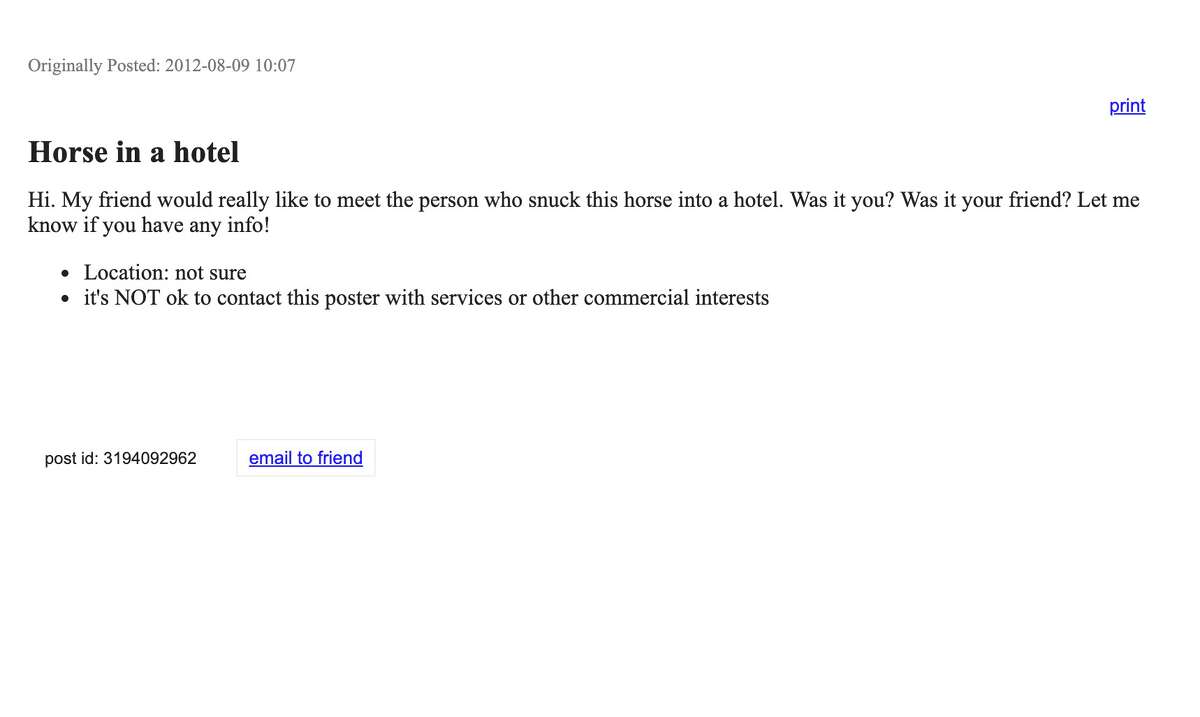Click the sentence Was it your friend?

pyautogui.click(x=986, y=199)
